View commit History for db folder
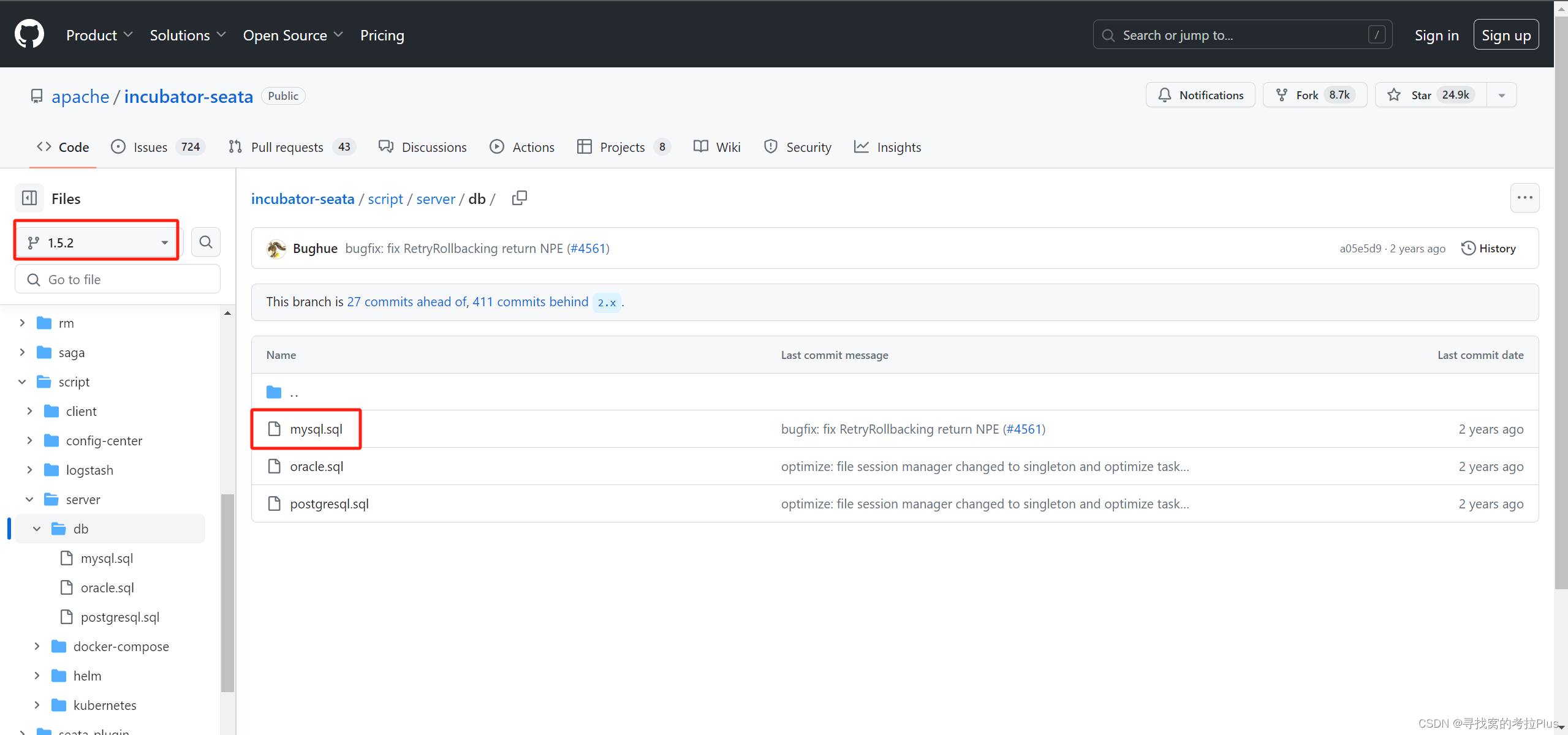 point(1489,248)
